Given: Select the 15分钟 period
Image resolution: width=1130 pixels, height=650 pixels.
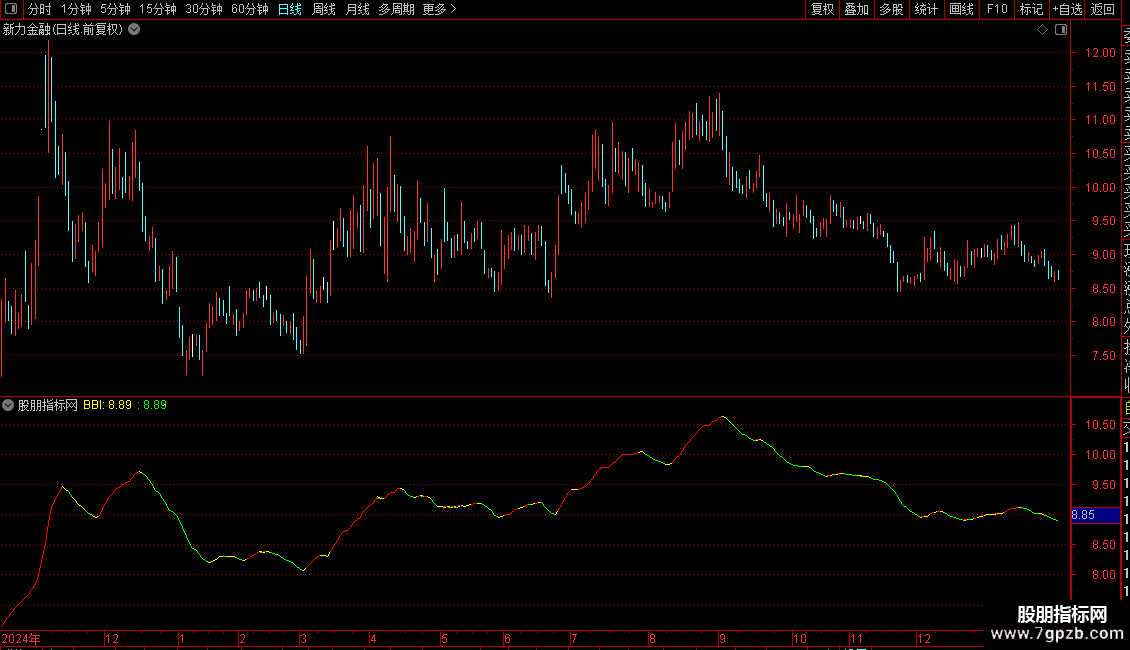Looking at the screenshot, I should pos(158,9).
